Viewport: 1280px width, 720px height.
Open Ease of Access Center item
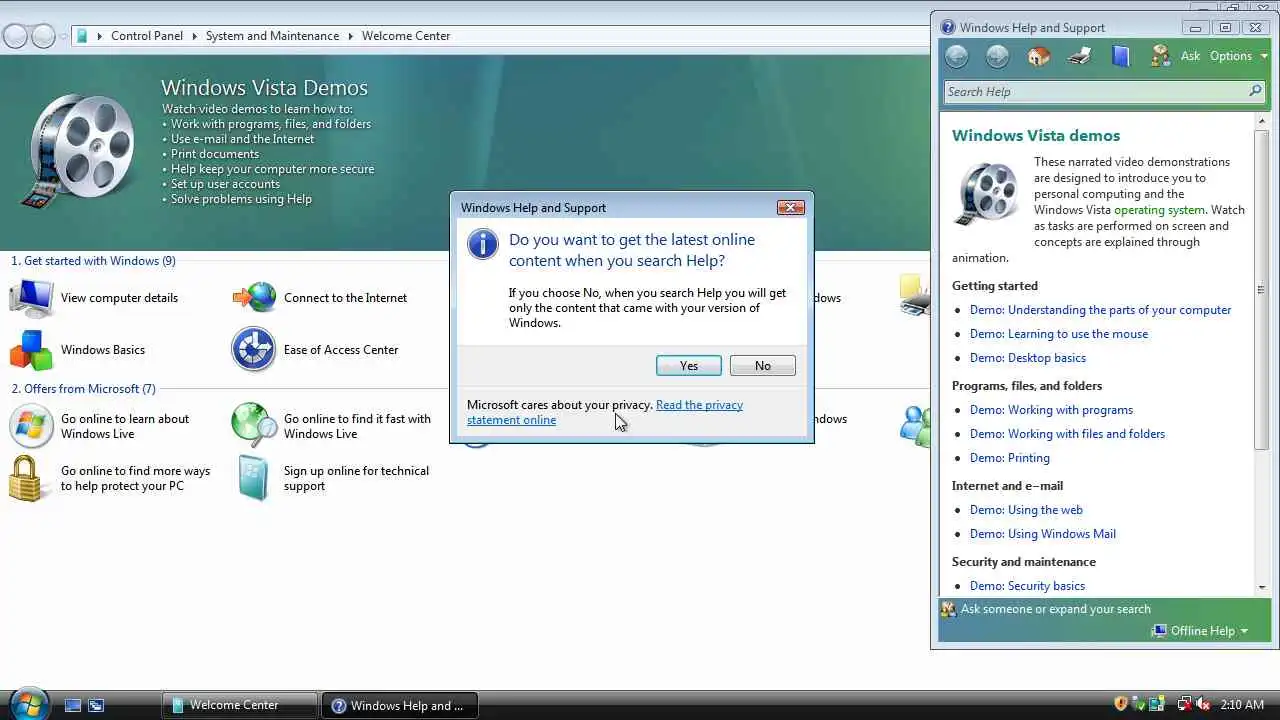point(315,350)
